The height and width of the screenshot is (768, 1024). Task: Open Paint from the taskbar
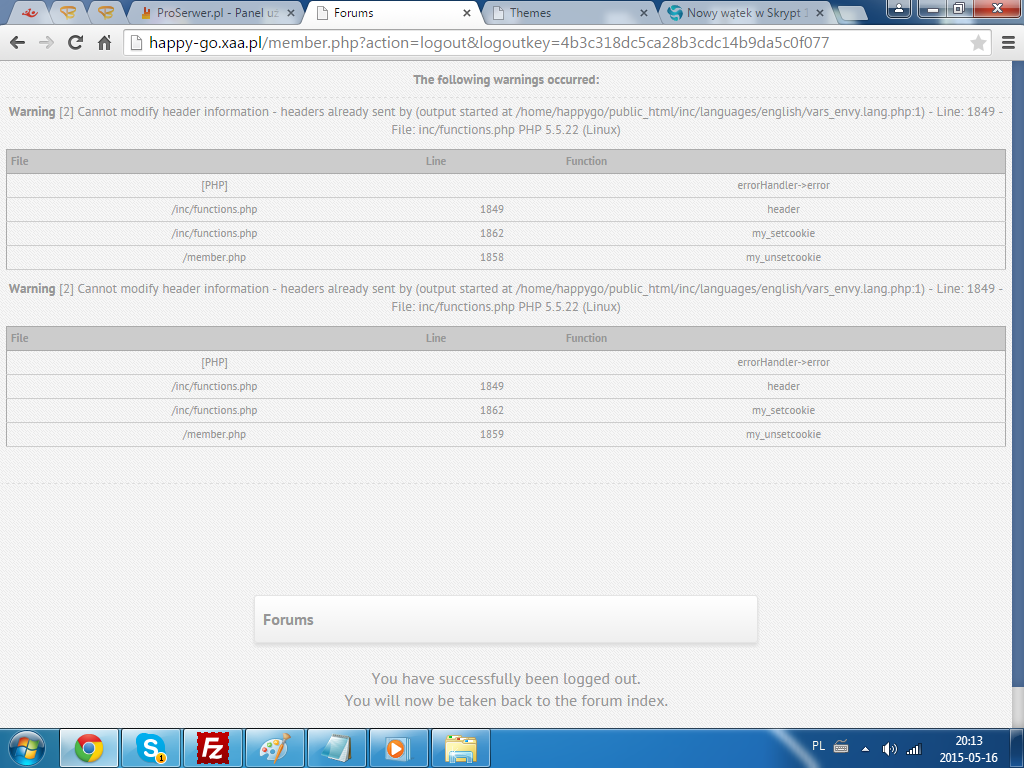click(x=275, y=748)
